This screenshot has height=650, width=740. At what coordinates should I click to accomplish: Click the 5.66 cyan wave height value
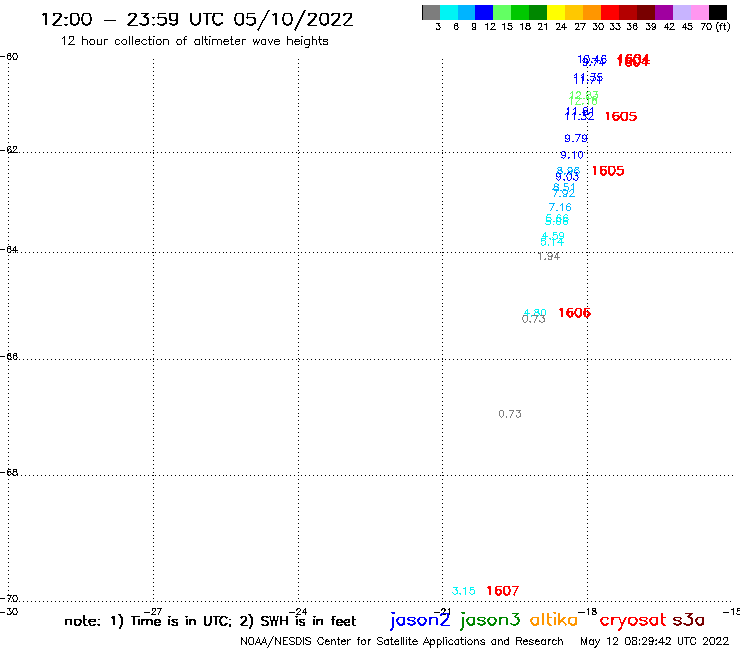pos(557,220)
